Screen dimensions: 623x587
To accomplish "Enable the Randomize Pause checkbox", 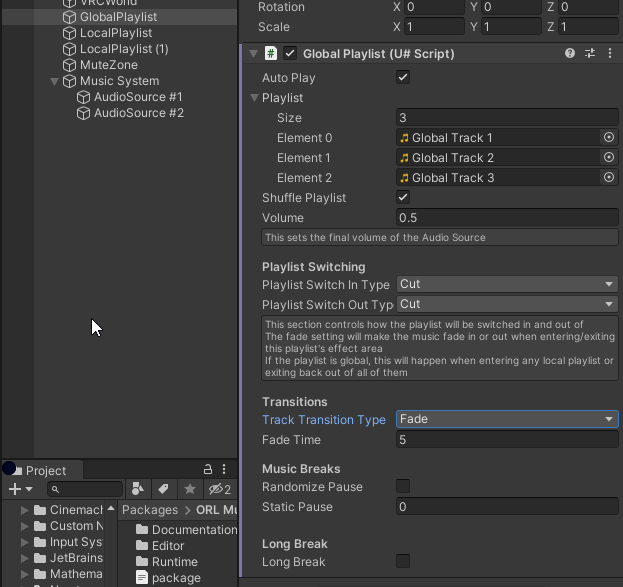I will [403, 487].
